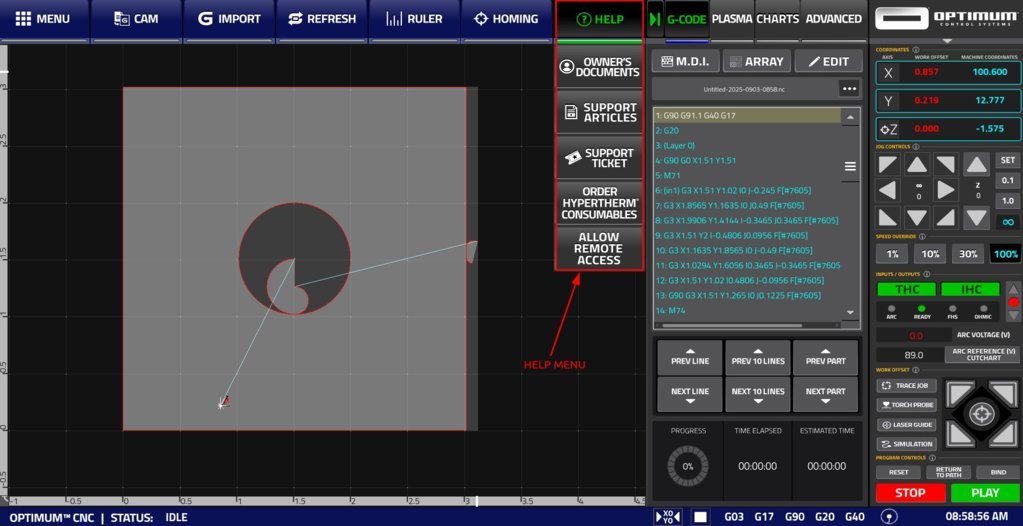Go to PREV PART
Image resolution: width=1023 pixels, height=526 pixels.
coord(825,357)
